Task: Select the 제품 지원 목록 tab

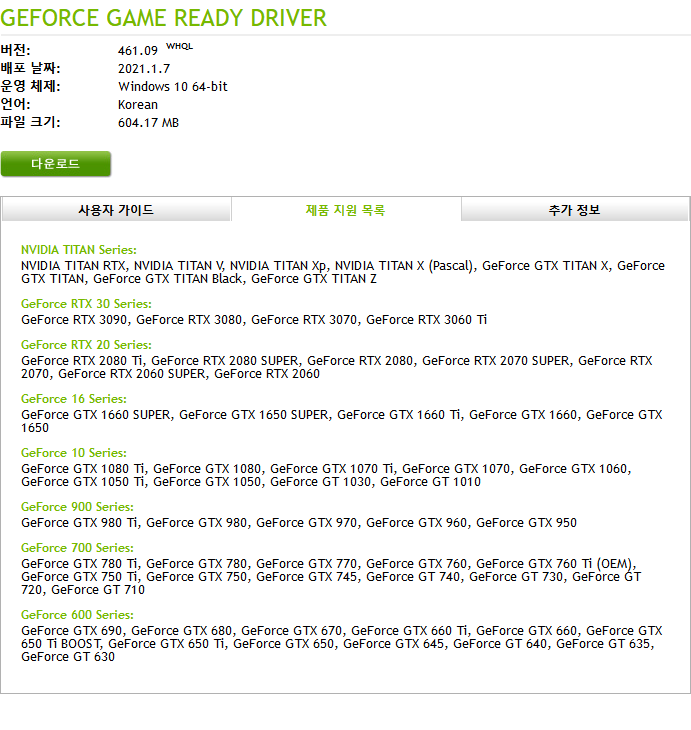Action: (x=346, y=210)
